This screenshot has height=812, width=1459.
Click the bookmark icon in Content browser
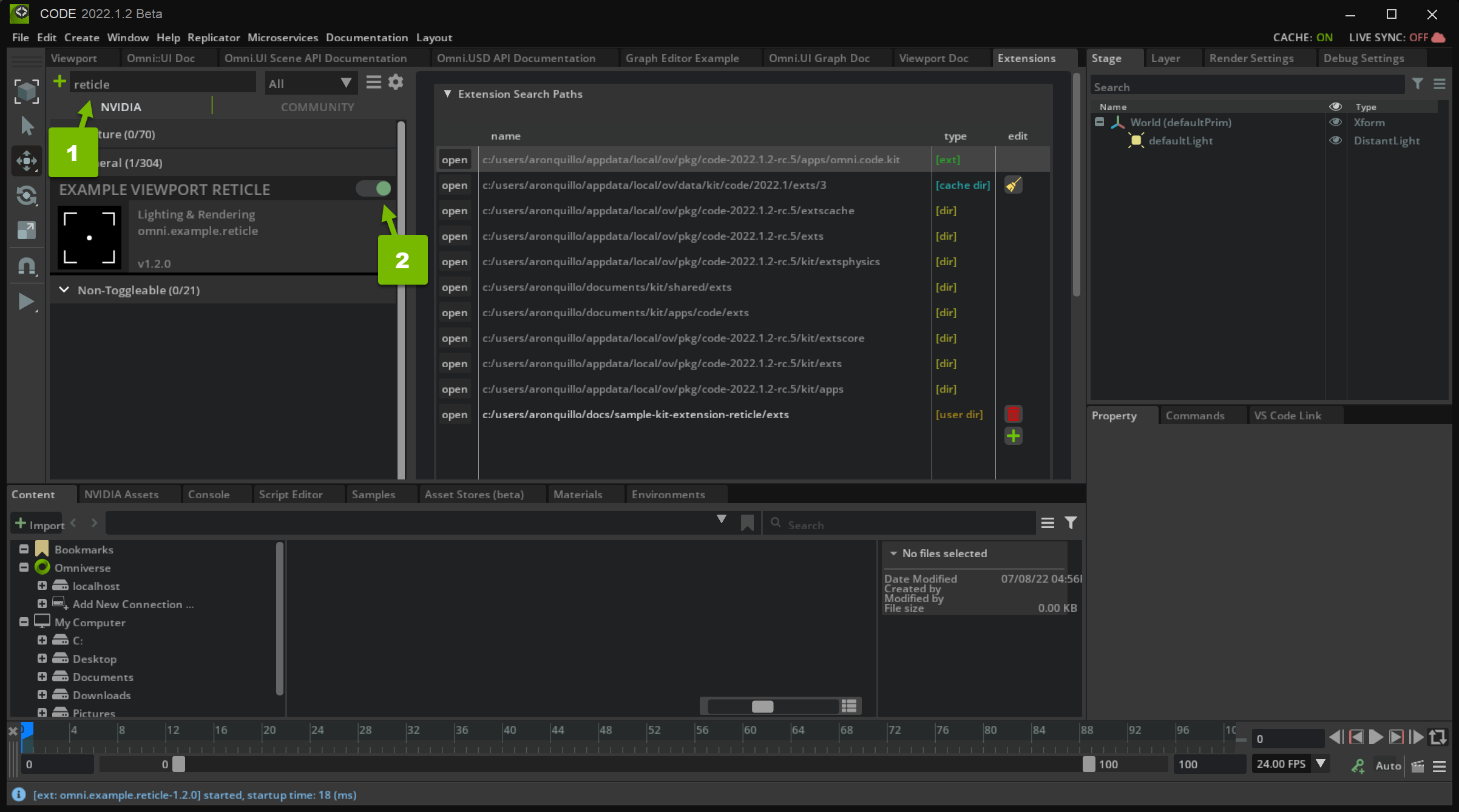coord(747,523)
